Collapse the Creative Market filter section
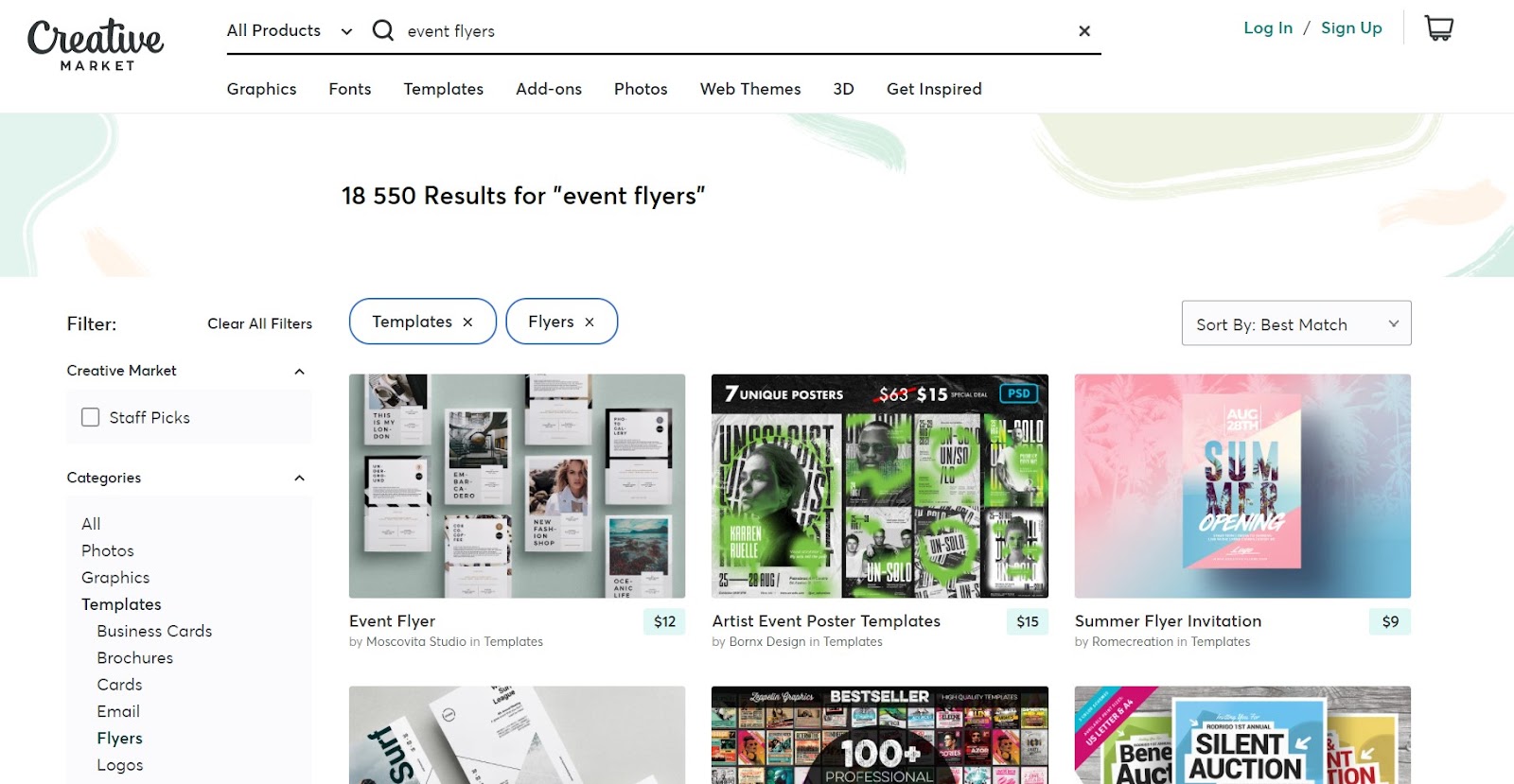The image size is (1514, 784). tap(299, 372)
